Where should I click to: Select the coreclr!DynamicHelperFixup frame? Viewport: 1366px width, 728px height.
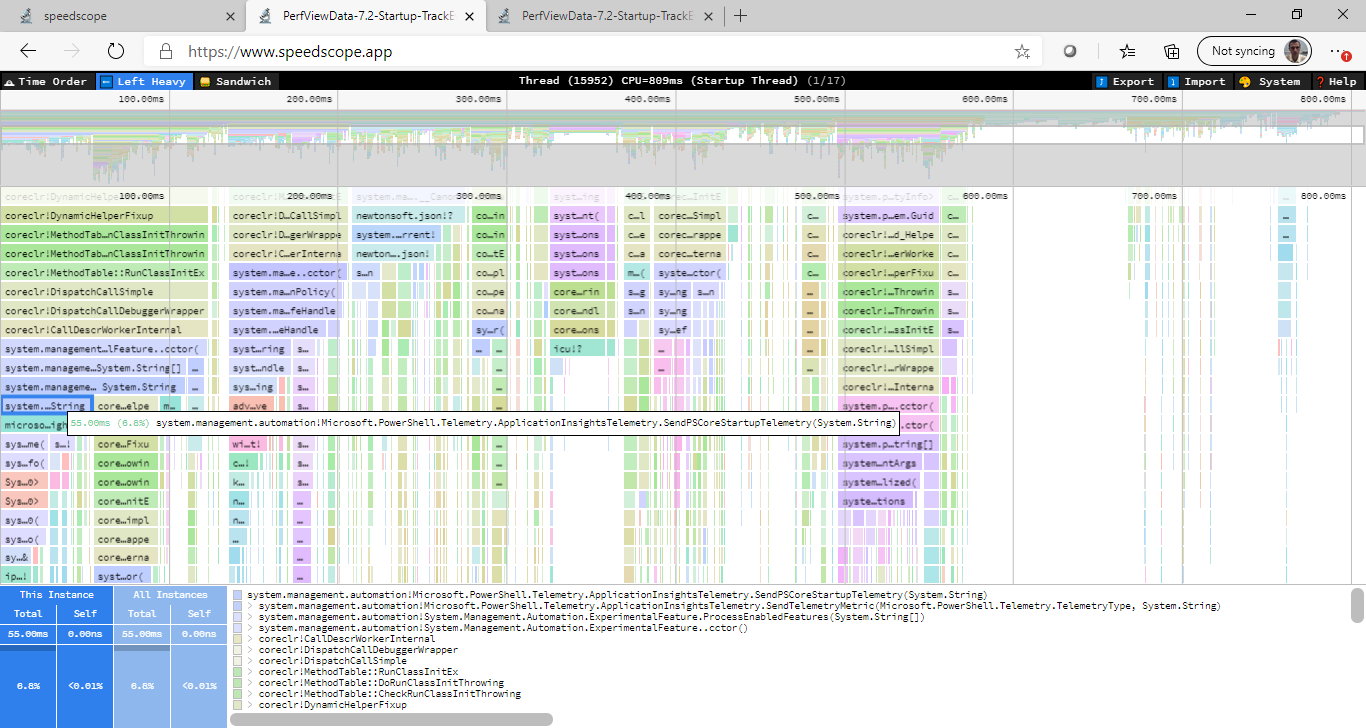(104, 216)
